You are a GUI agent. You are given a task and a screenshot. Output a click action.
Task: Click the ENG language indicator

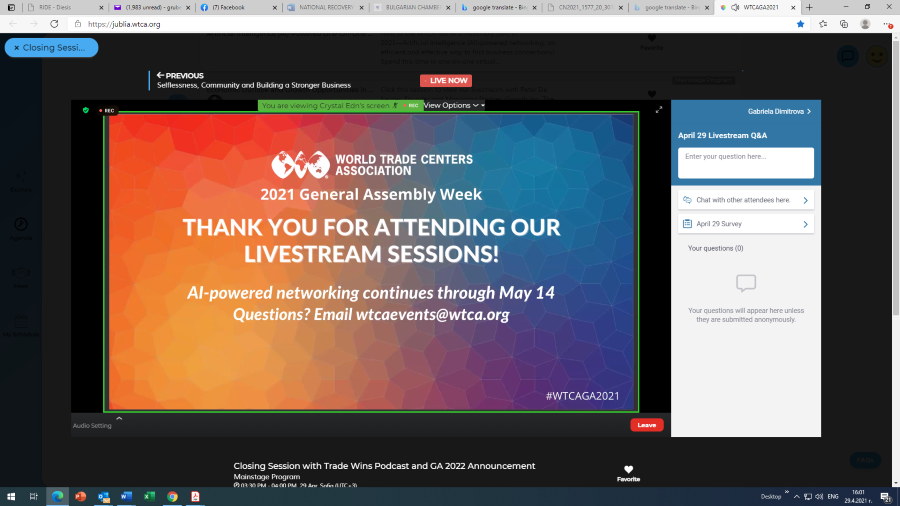pyautogui.click(x=833, y=497)
